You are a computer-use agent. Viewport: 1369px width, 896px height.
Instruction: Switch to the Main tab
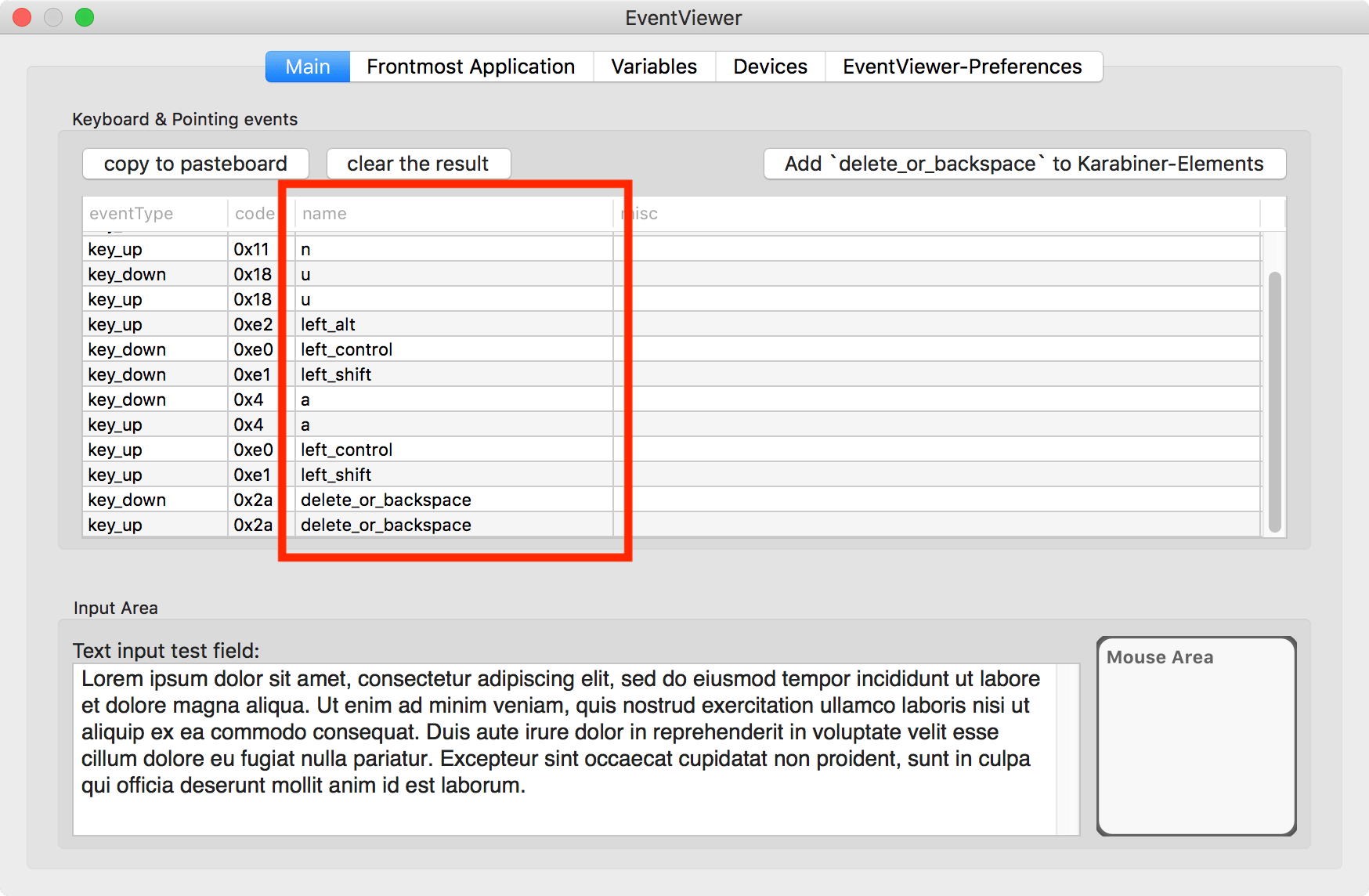(308, 67)
